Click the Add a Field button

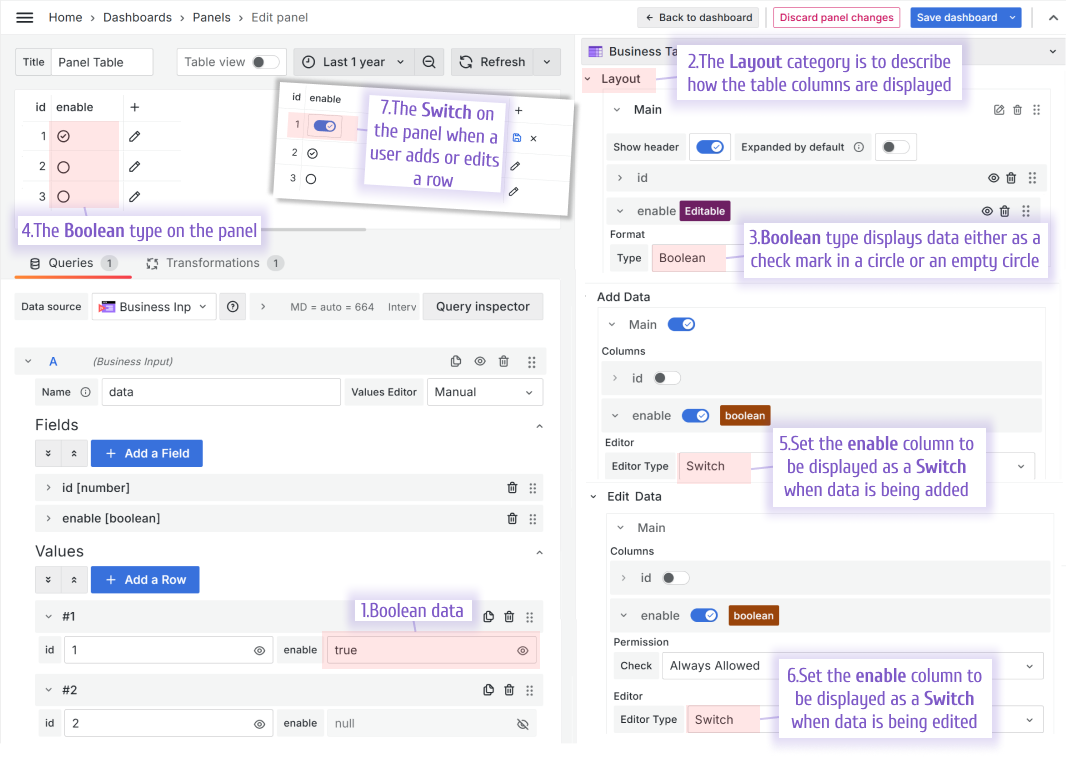pos(147,453)
